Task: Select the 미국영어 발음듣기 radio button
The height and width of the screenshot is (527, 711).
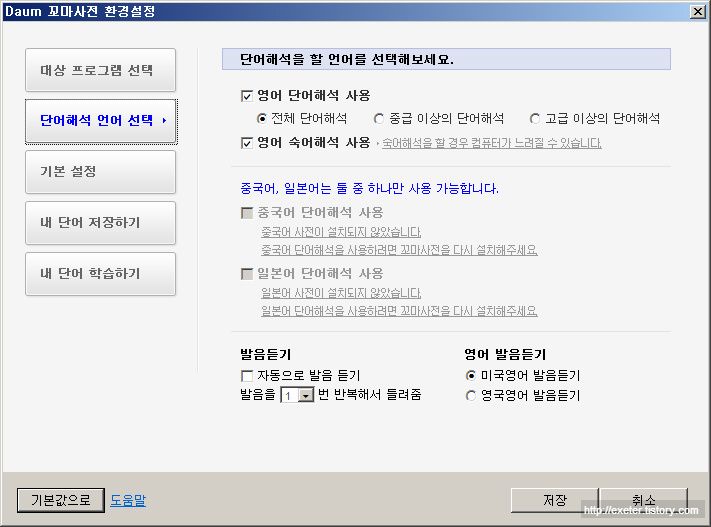Action: click(471, 376)
